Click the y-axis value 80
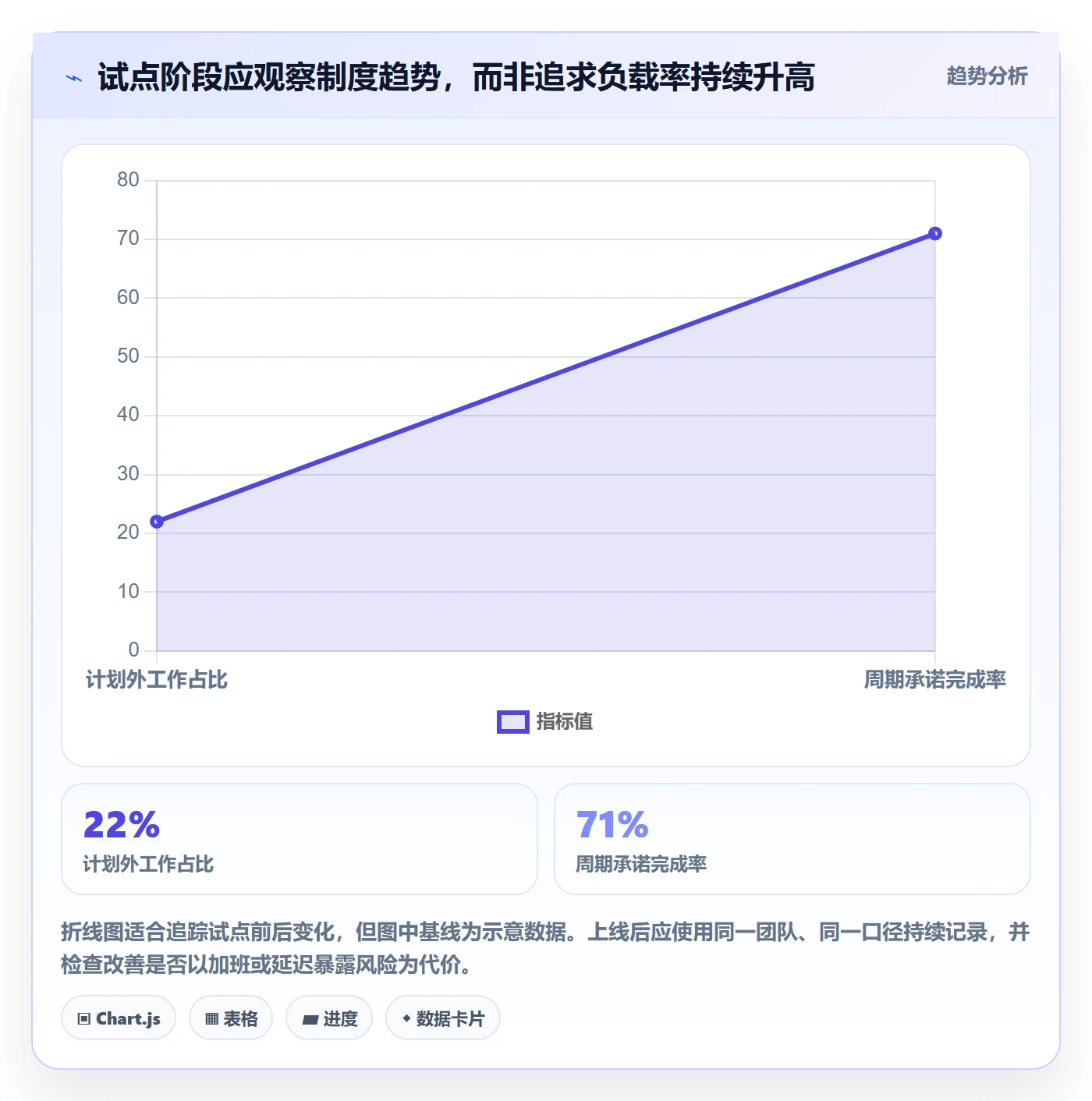Image resolution: width=1092 pixels, height=1101 pixels. (x=128, y=180)
